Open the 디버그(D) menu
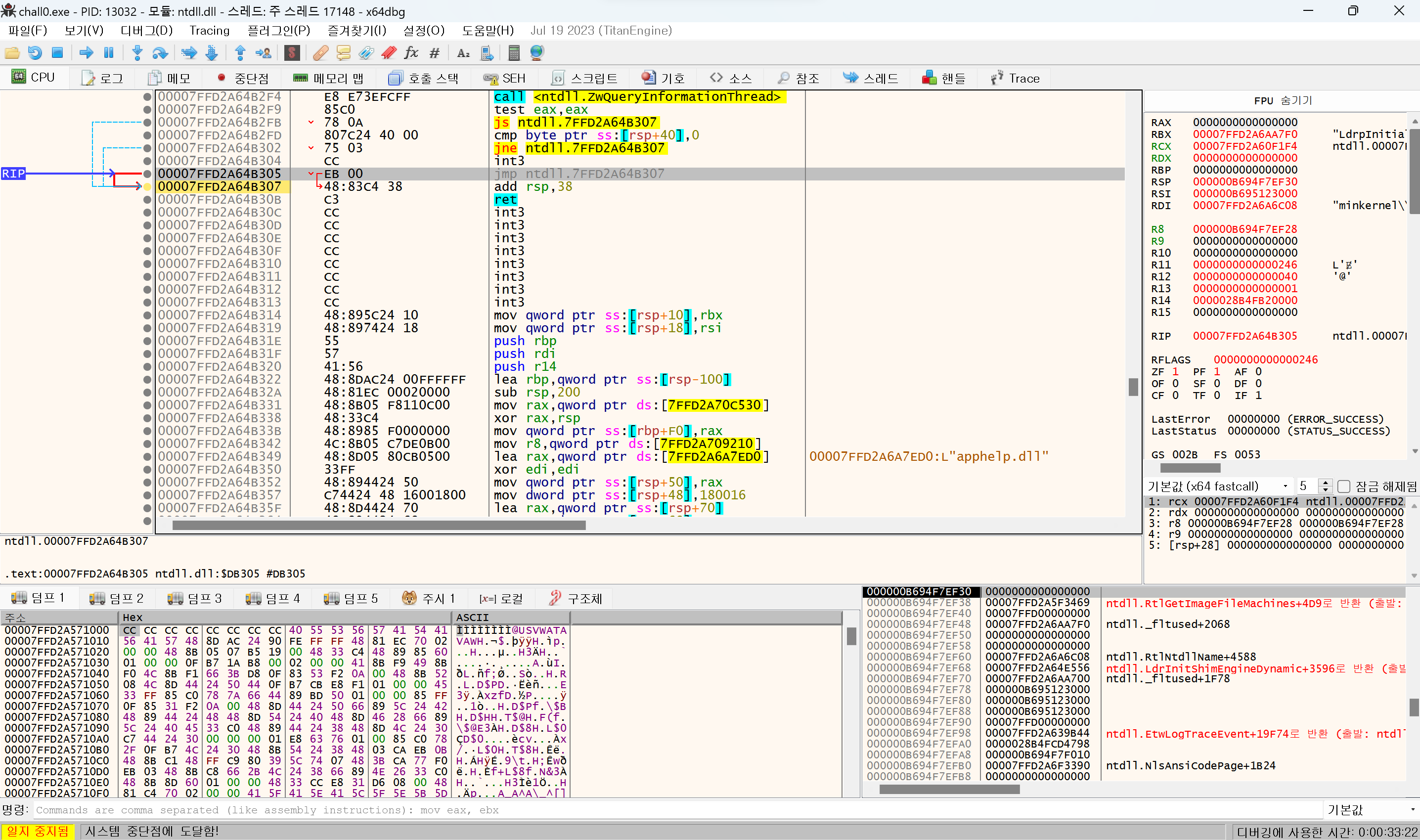Viewport: 1420px width, 840px height. click(x=146, y=31)
